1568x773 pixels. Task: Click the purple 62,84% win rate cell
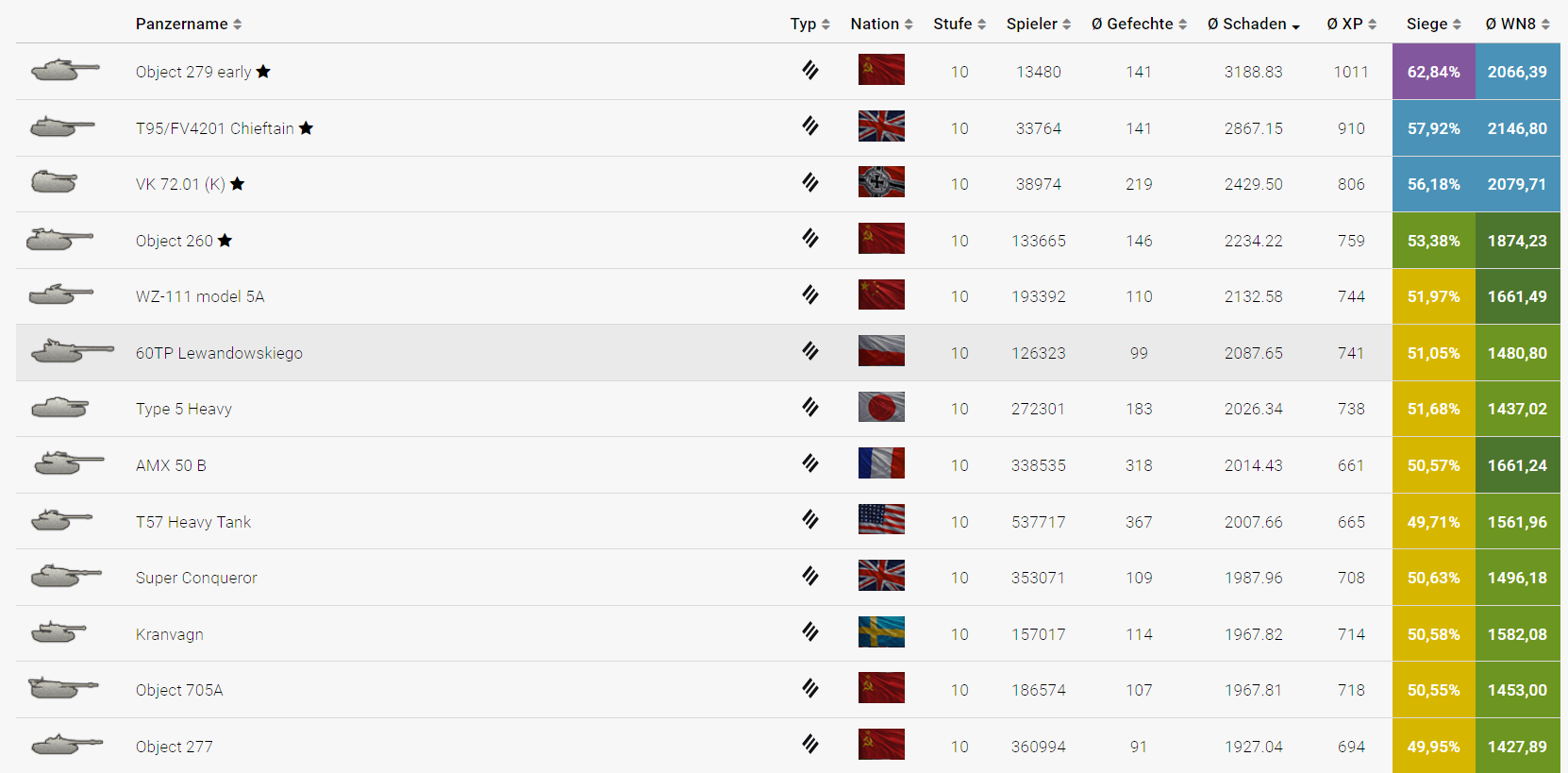pyautogui.click(x=1434, y=72)
